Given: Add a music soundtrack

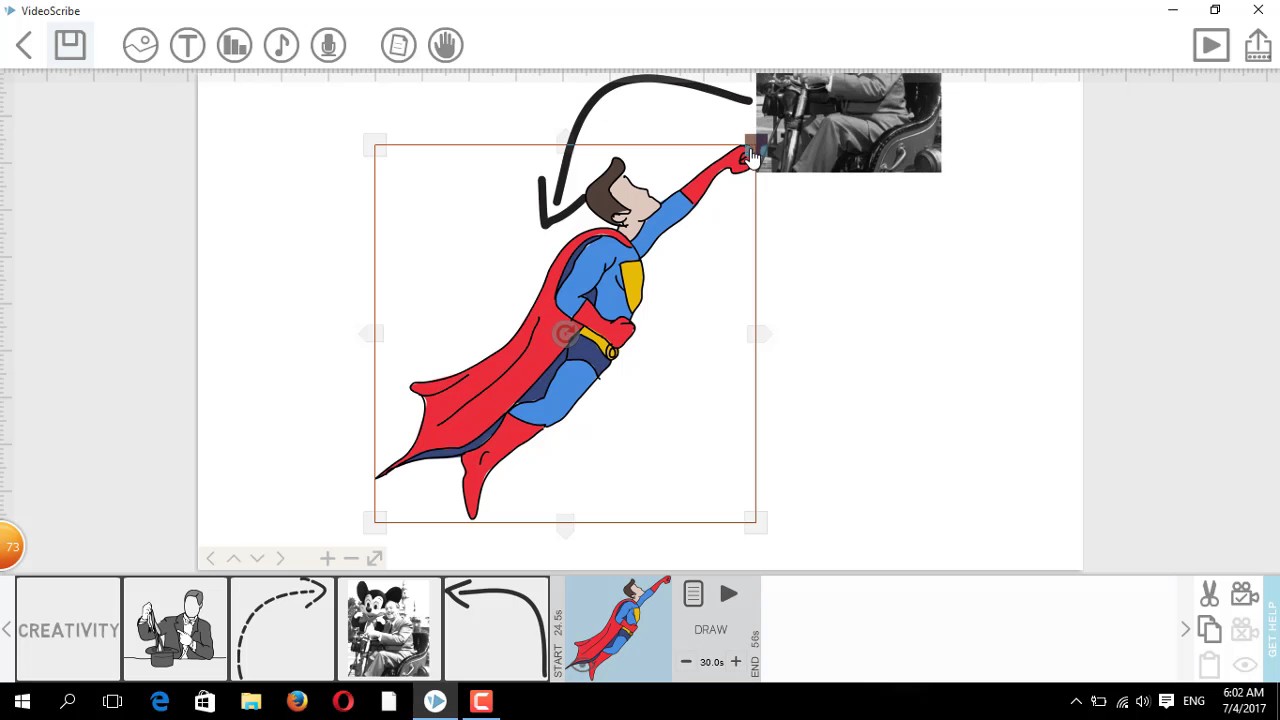Looking at the screenshot, I should [x=281, y=45].
